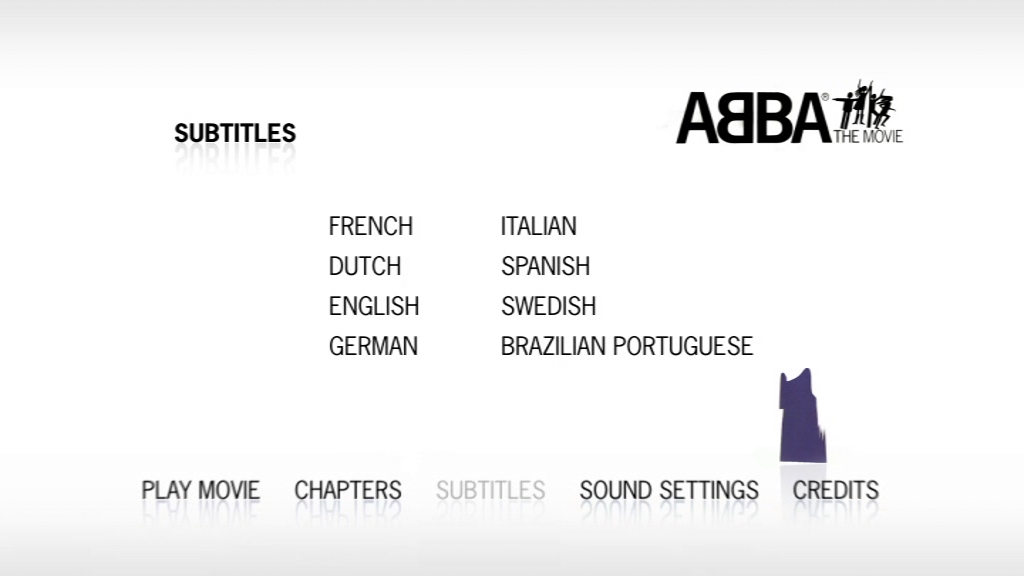Open Sound Settings

669,490
